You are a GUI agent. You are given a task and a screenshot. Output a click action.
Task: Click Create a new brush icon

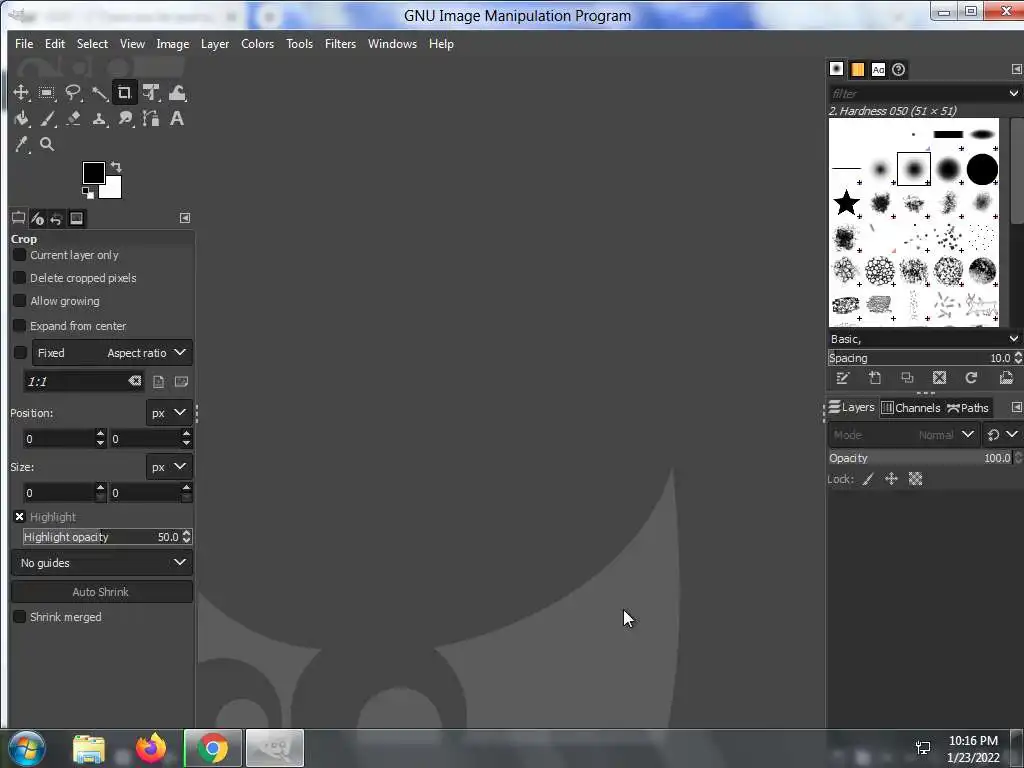[x=875, y=377]
